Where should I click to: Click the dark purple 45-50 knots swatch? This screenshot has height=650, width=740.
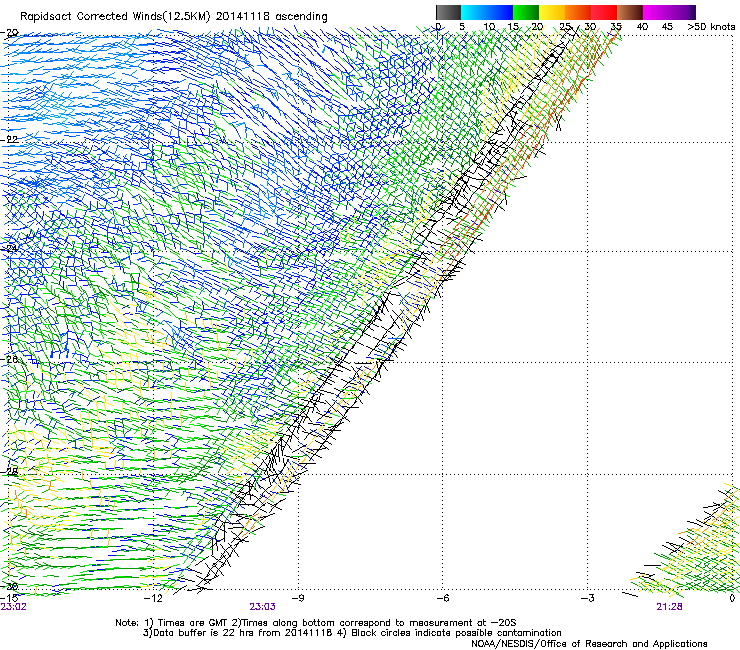[x=682, y=12]
